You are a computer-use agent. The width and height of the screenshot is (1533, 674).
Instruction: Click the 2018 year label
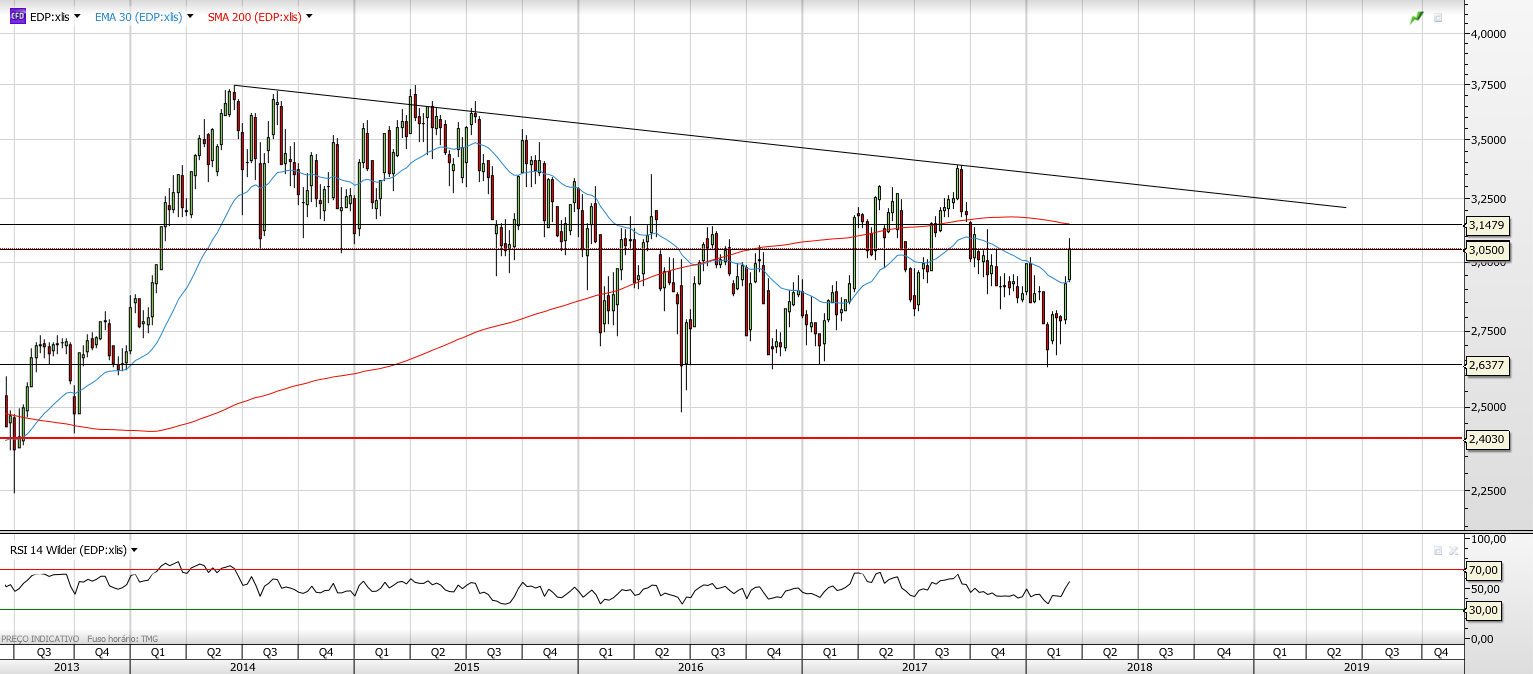[1139, 667]
